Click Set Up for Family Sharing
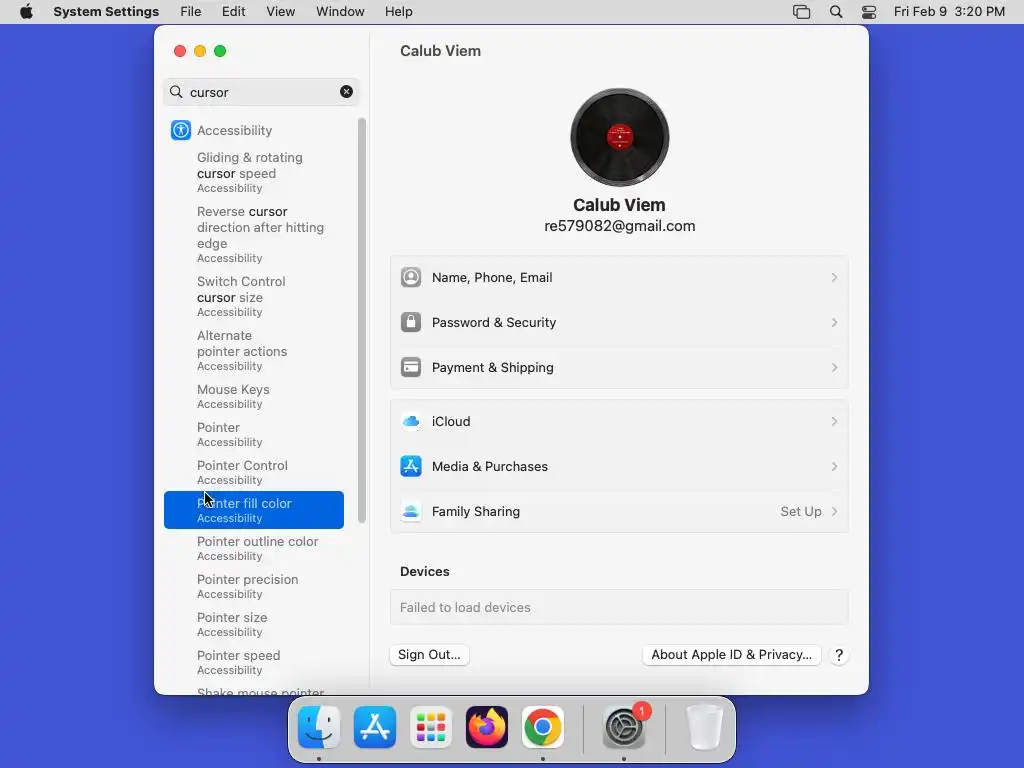 (801, 511)
